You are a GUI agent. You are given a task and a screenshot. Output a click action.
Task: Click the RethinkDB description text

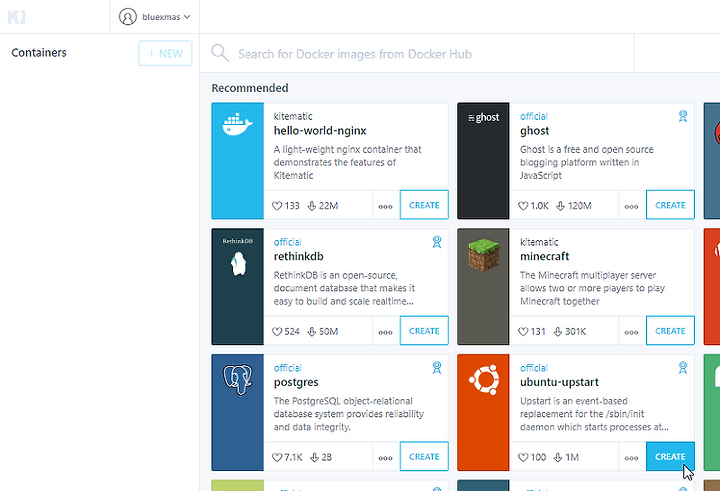[344, 288]
